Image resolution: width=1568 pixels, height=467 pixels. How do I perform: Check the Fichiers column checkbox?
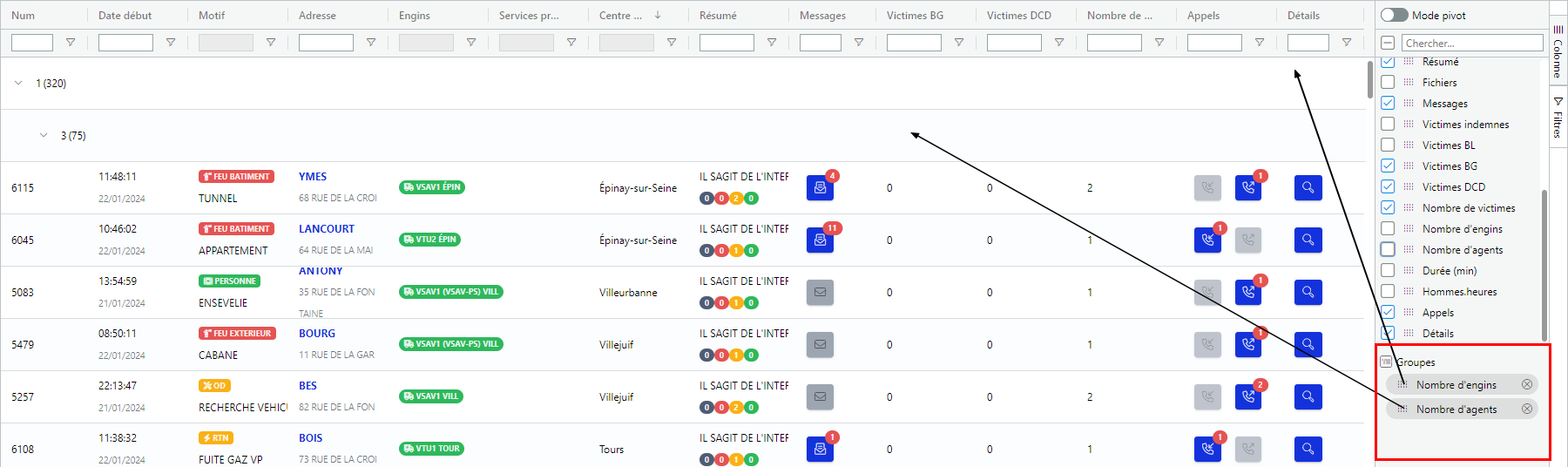point(1388,83)
